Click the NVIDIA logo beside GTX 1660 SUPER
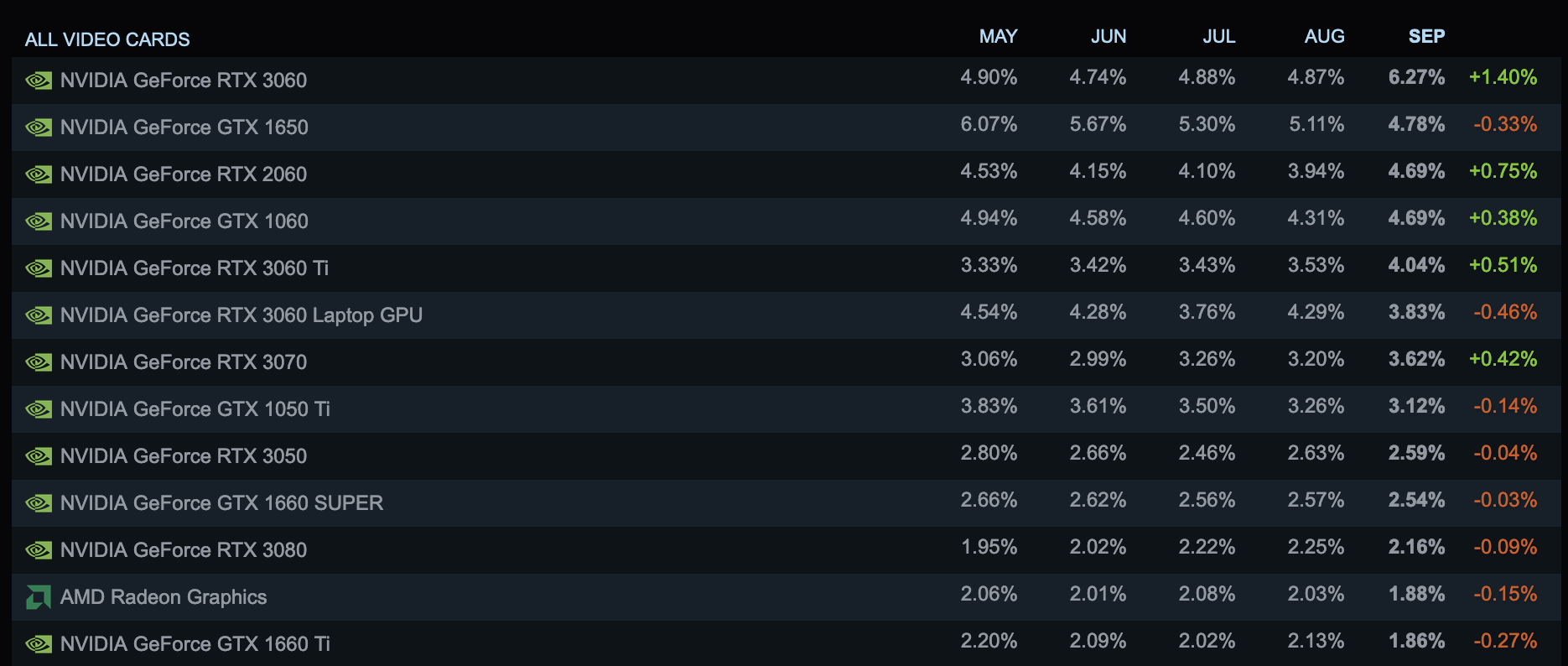This screenshot has width=1568, height=666. click(x=39, y=503)
